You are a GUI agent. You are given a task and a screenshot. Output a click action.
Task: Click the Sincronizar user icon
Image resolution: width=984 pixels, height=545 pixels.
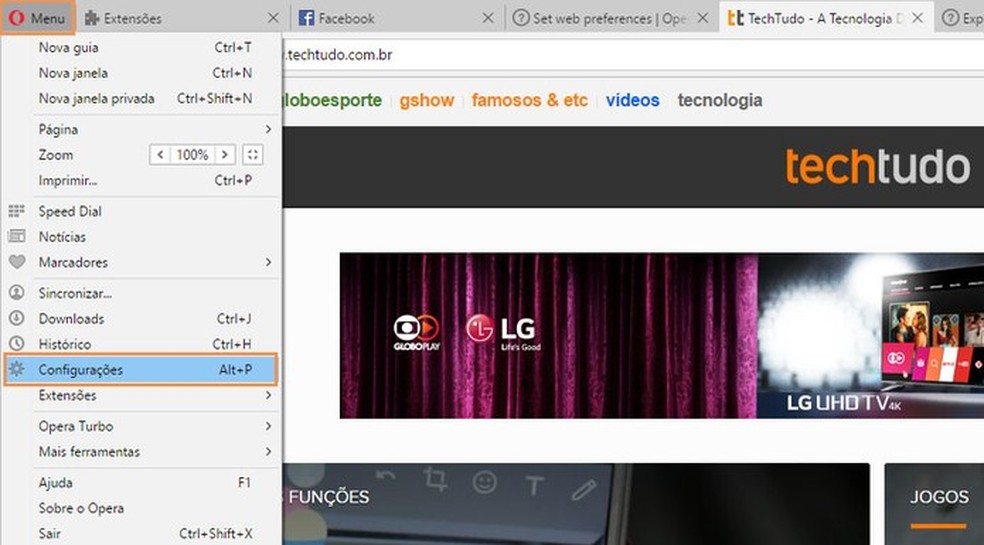click(17, 293)
